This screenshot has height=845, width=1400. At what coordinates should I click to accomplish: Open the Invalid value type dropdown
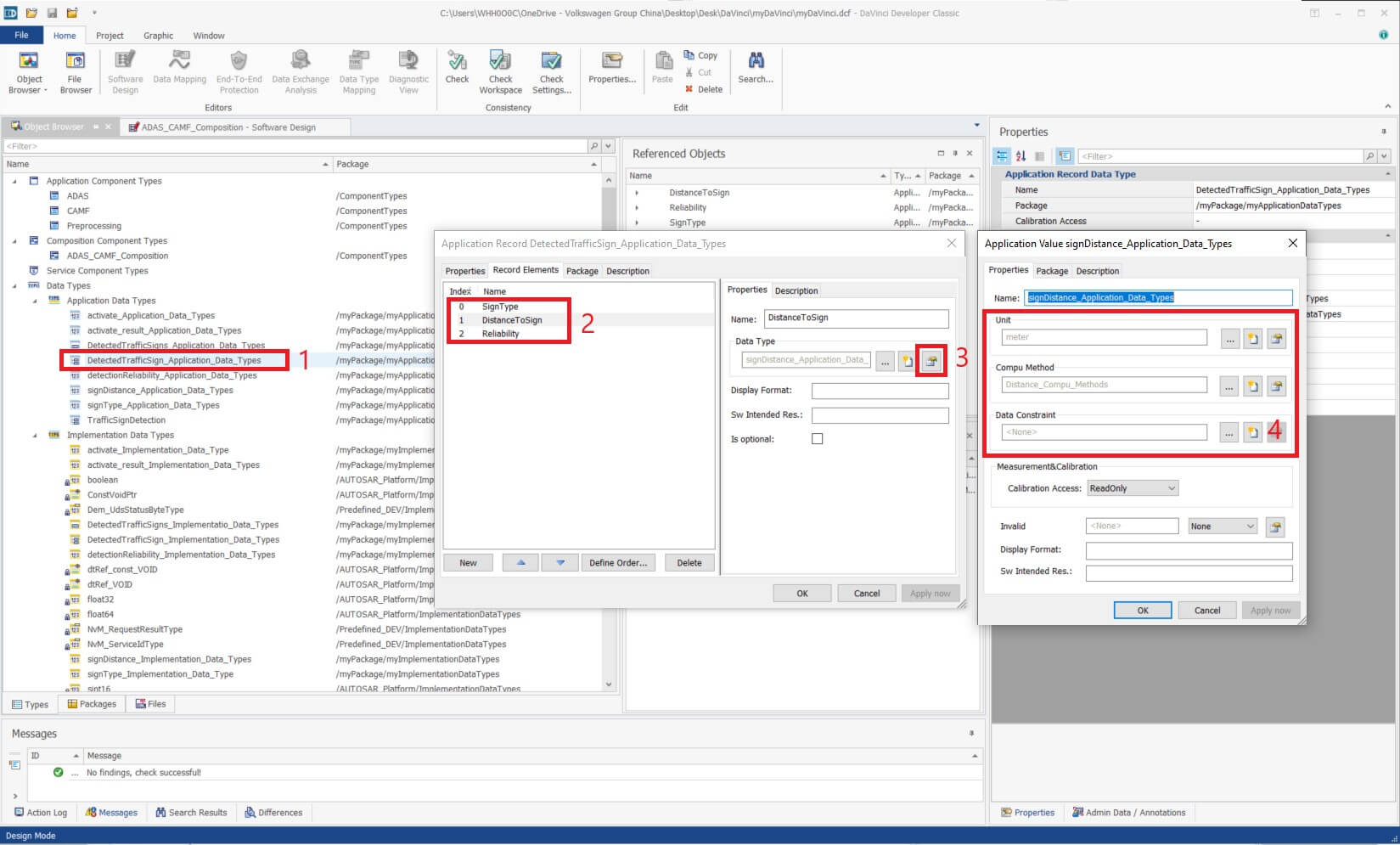pos(1222,527)
